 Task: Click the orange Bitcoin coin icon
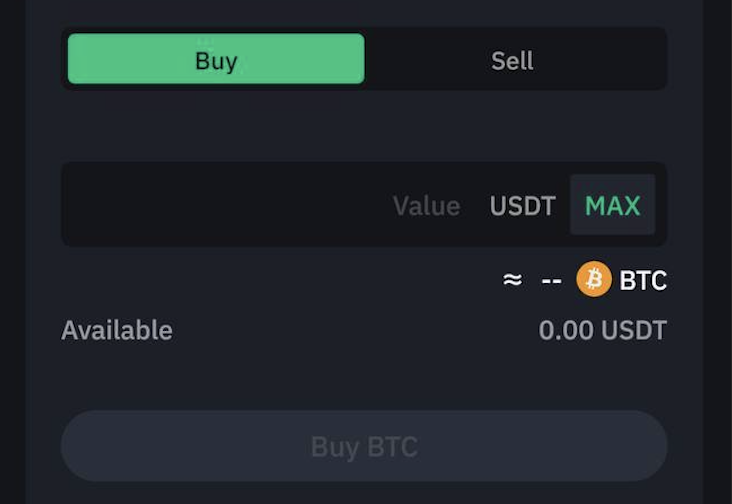point(594,279)
